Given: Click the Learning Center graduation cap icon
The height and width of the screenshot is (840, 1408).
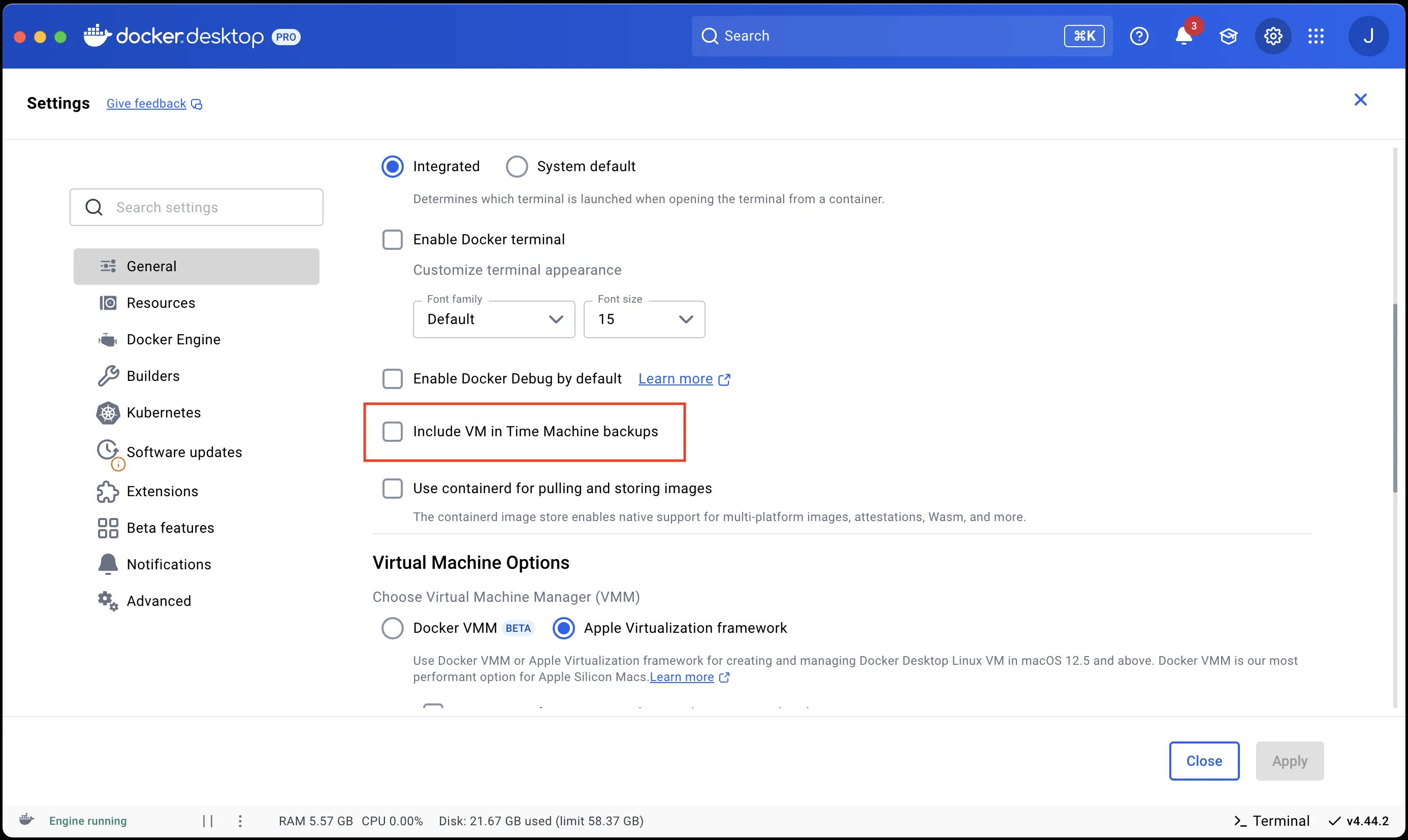Looking at the screenshot, I should pyautogui.click(x=1228, y=36).
